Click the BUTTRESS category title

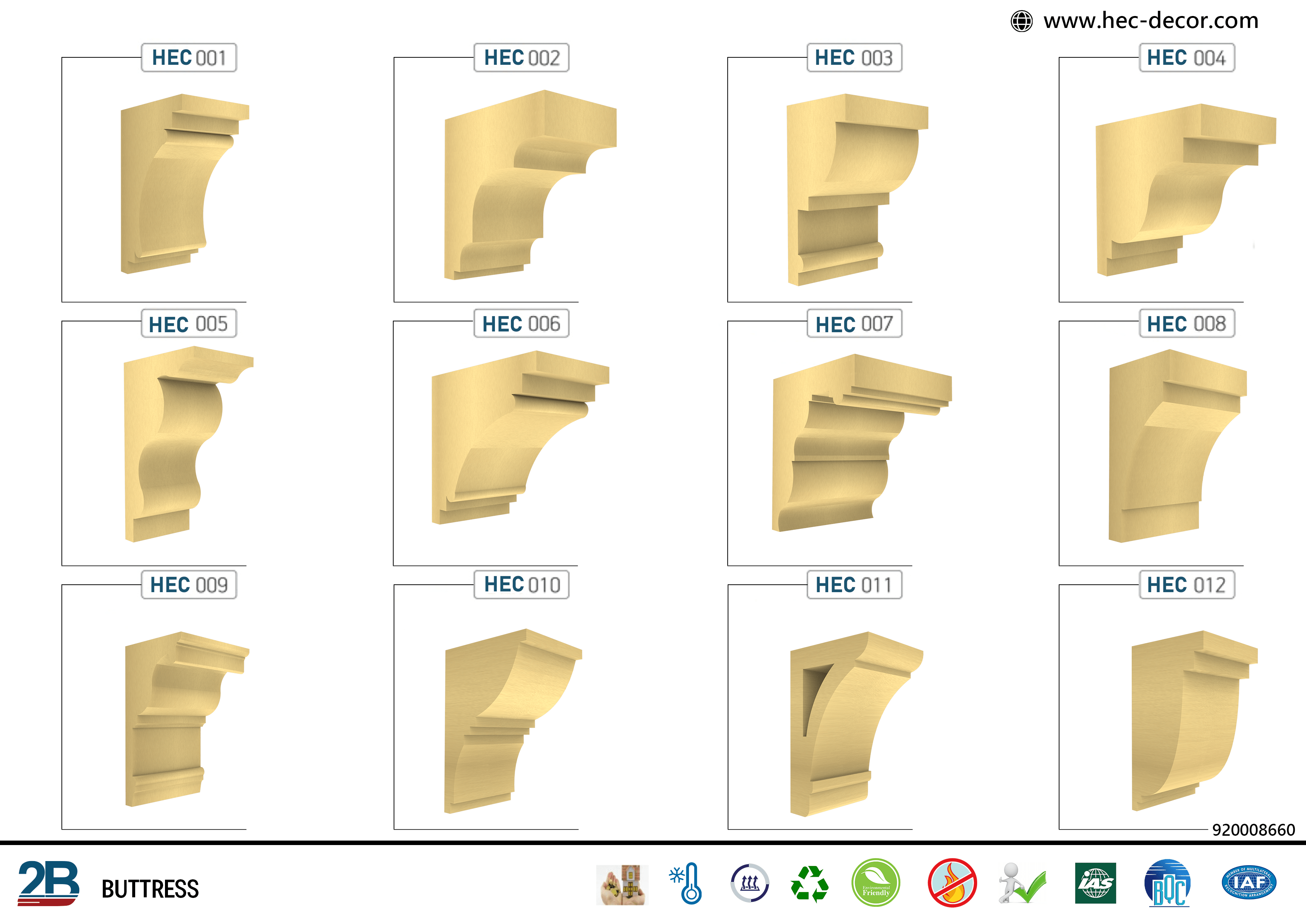tap(150, 889)
